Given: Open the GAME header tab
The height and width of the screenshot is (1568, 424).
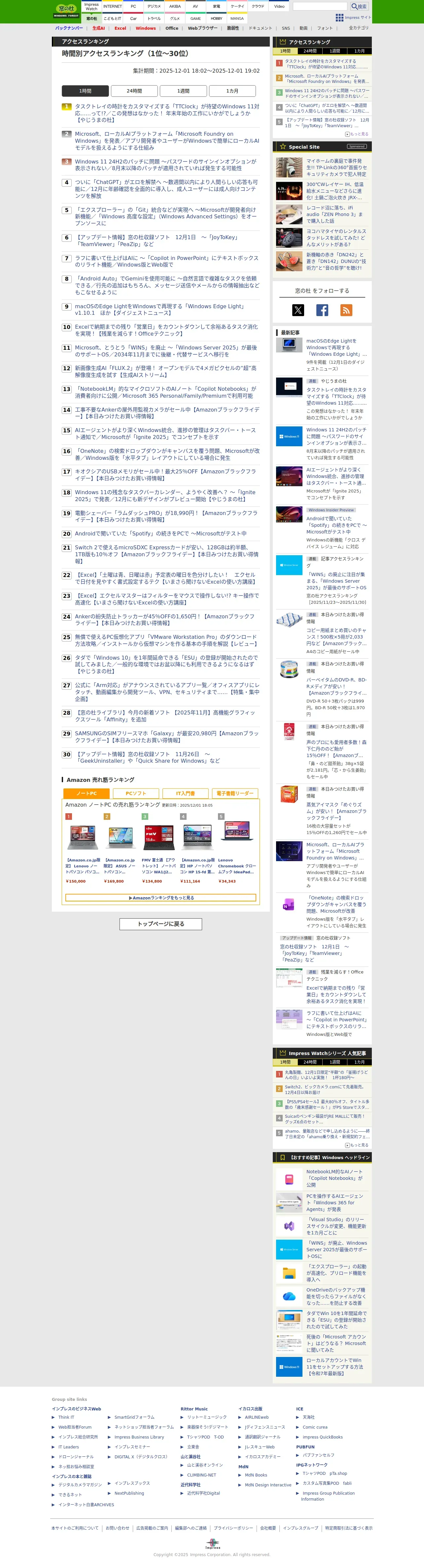Looking at the screenshot, I should coord(195,18).
